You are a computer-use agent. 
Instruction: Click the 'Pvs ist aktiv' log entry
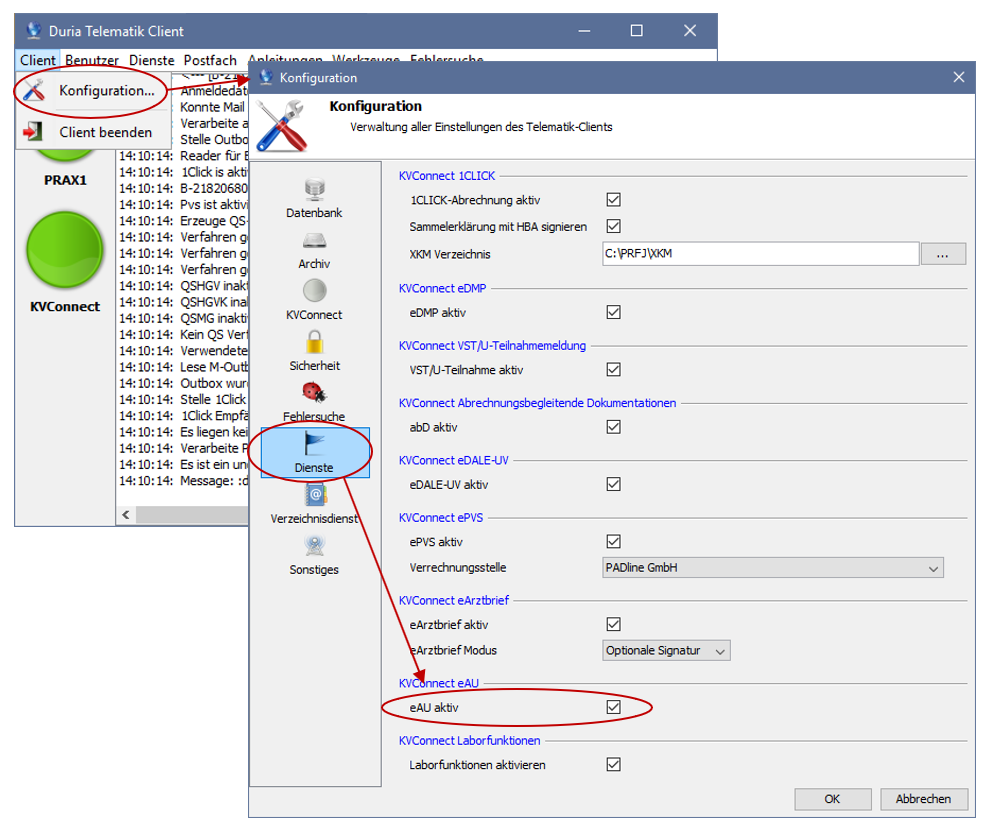click(183, 205)
